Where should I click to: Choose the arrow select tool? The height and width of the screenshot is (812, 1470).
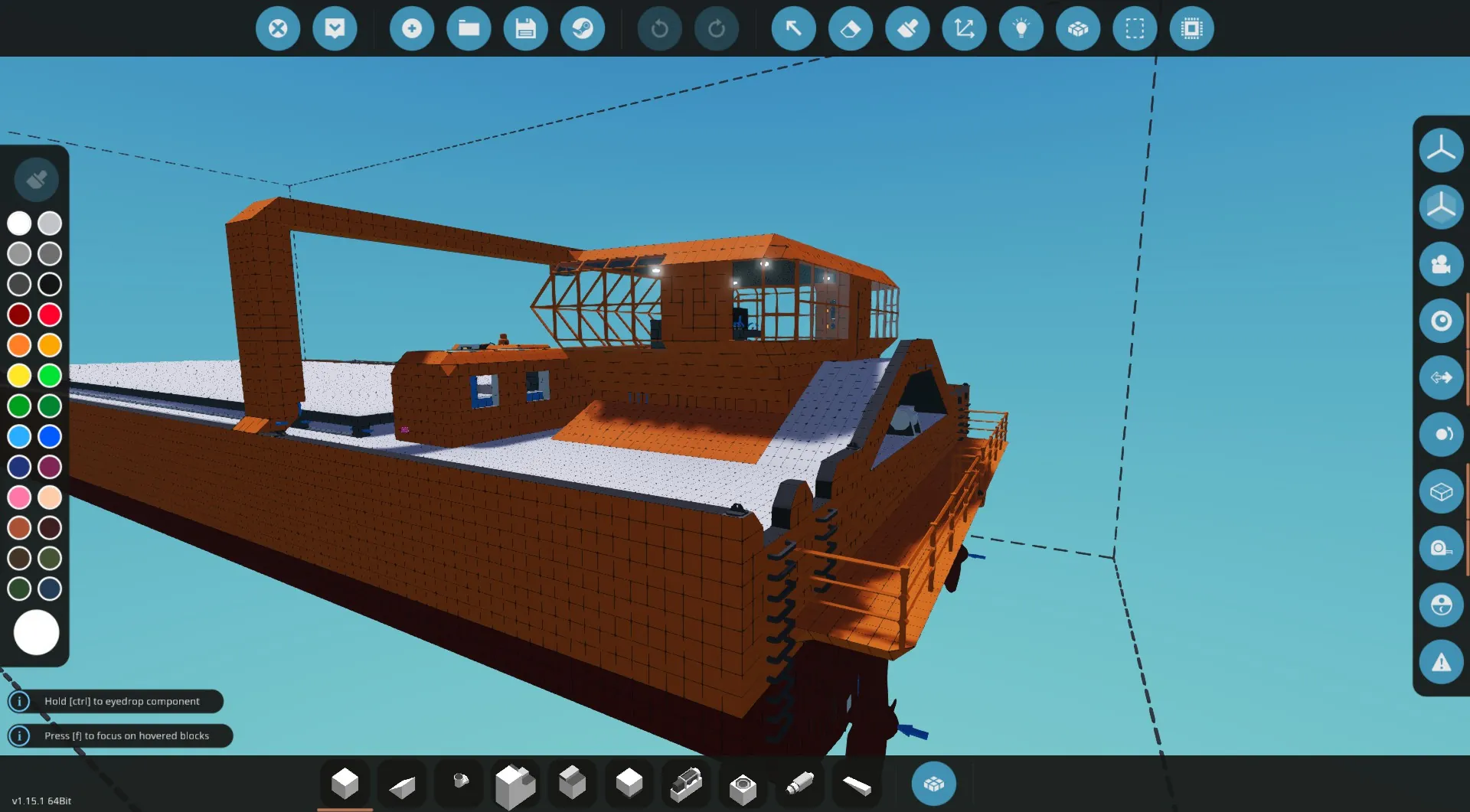pyautogui.click(x=794, y=29)
